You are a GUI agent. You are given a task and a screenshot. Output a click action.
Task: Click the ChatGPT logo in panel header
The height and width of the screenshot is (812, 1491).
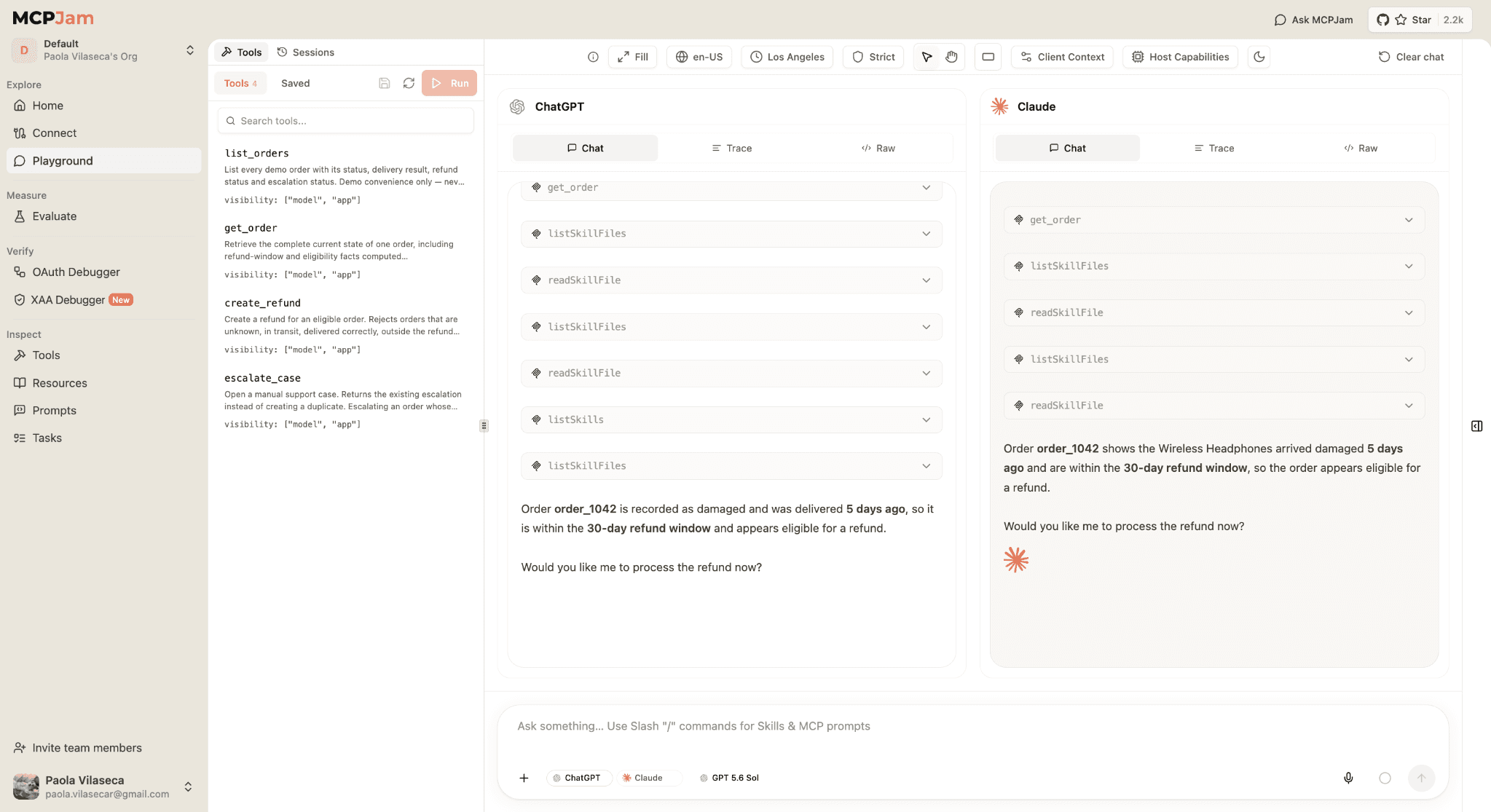tap(517, 106)
